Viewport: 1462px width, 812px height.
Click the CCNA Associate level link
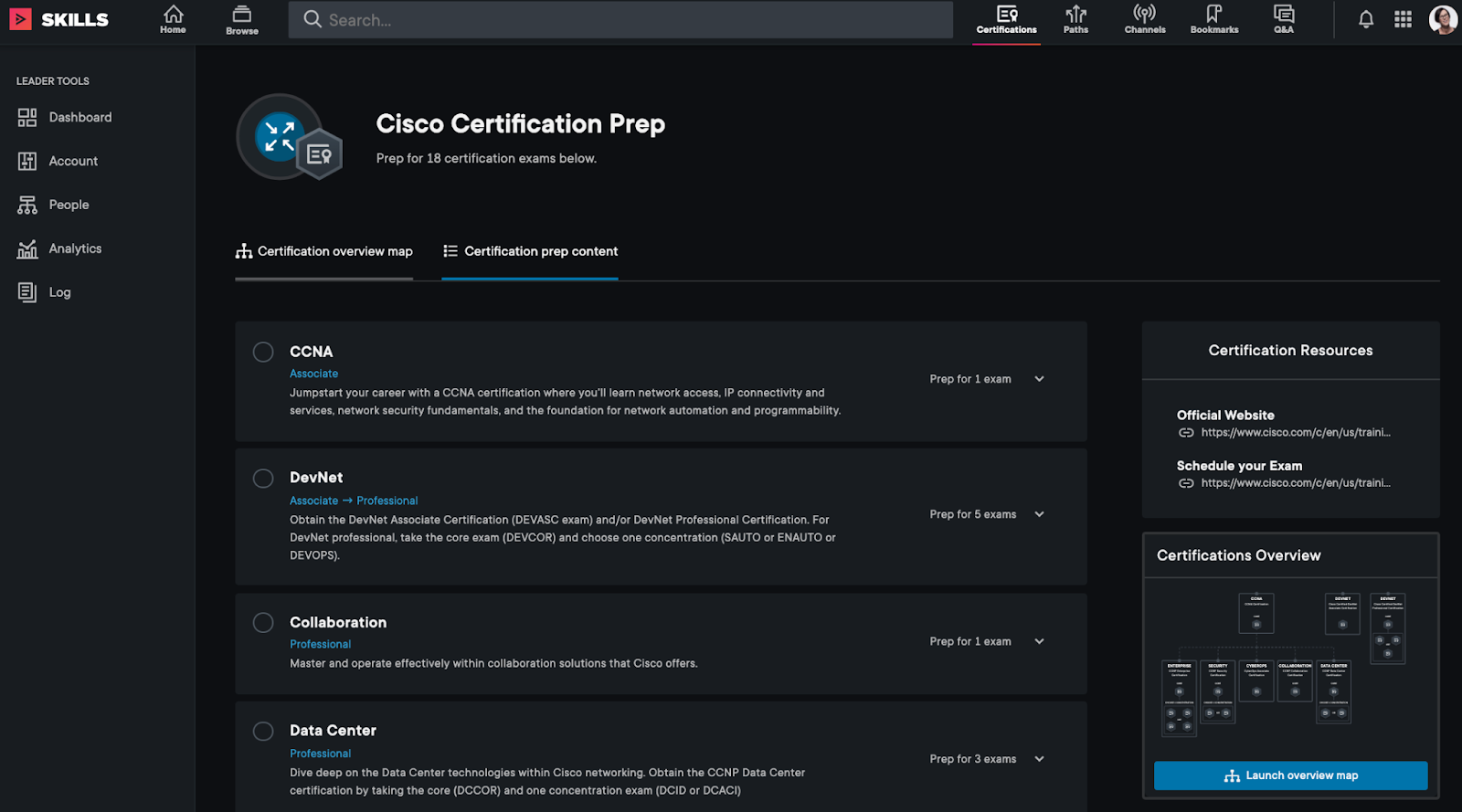[x=313, y=374]
